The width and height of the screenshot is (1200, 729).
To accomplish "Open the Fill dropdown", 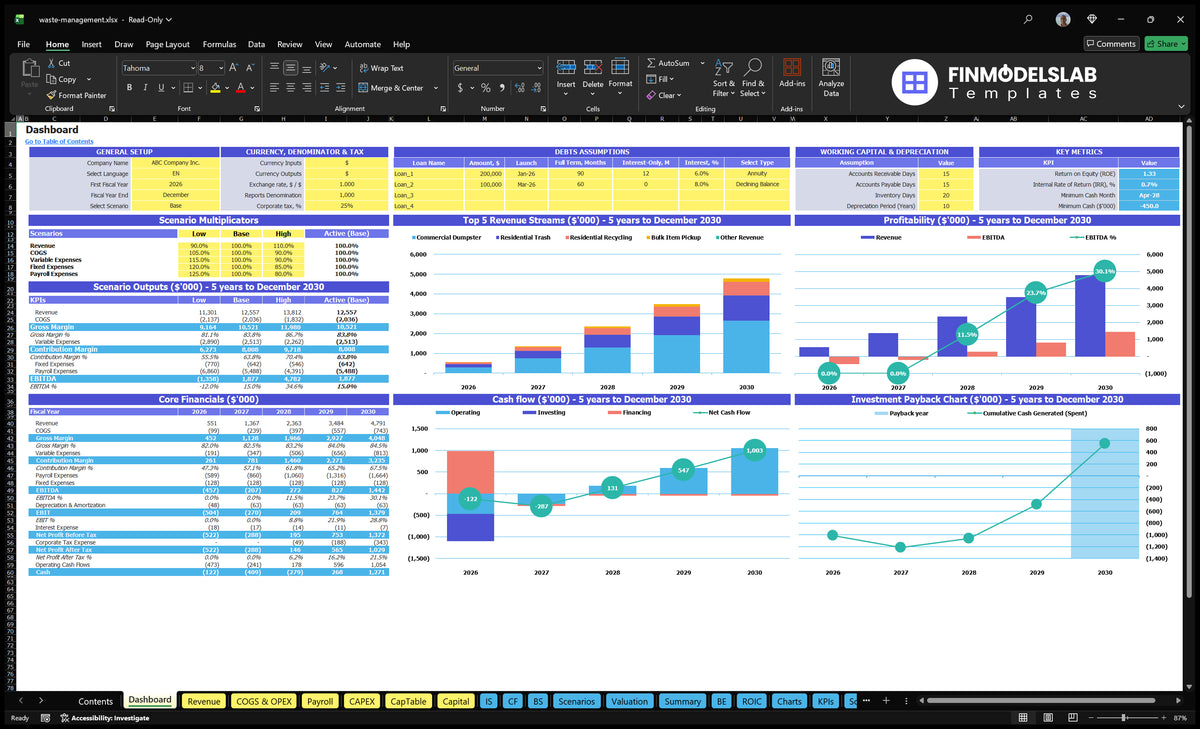I will click(660, 79).
